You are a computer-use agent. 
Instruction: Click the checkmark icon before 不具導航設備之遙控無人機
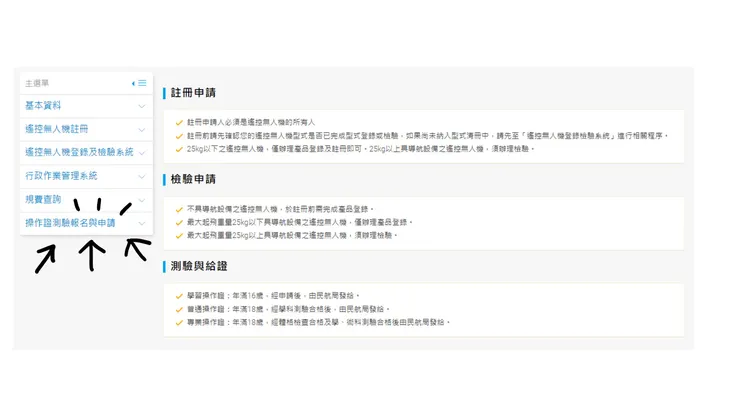[179, 209]
